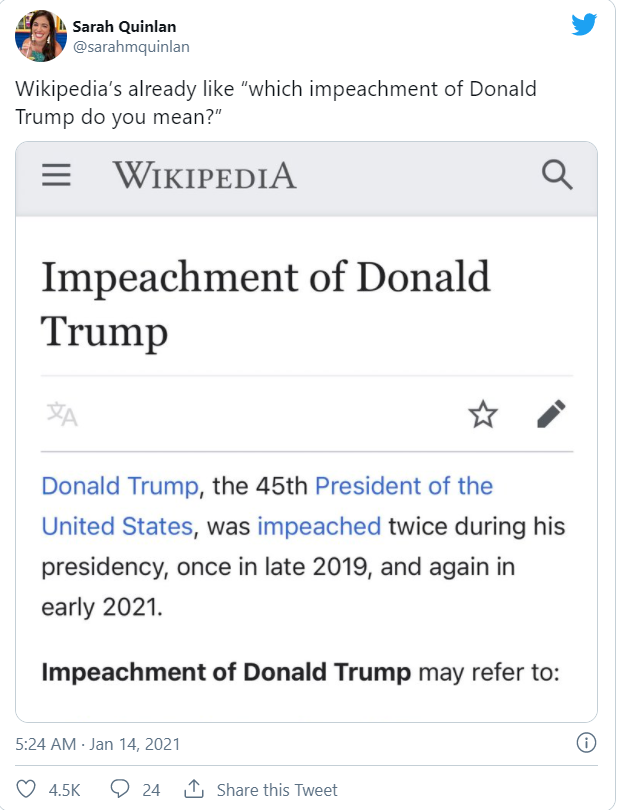
Task: Star the article with watchlist icon
Action: [x=483, y=414]
